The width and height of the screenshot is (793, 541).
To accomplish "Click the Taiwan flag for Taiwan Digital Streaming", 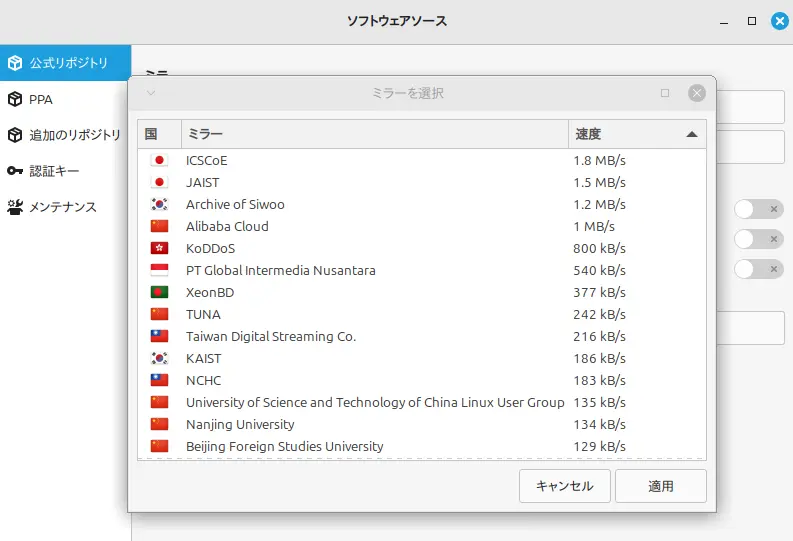I will tap(159, 336).
